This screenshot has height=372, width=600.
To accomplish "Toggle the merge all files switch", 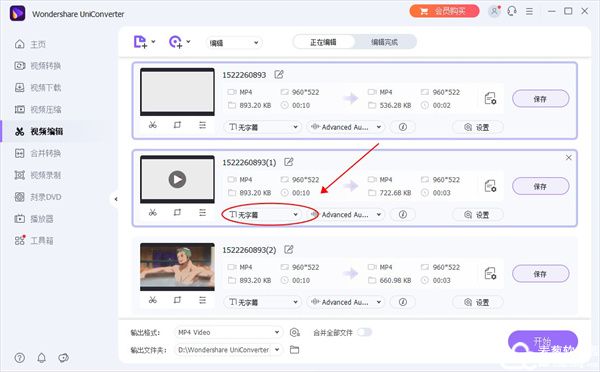I will pos(364,332).
